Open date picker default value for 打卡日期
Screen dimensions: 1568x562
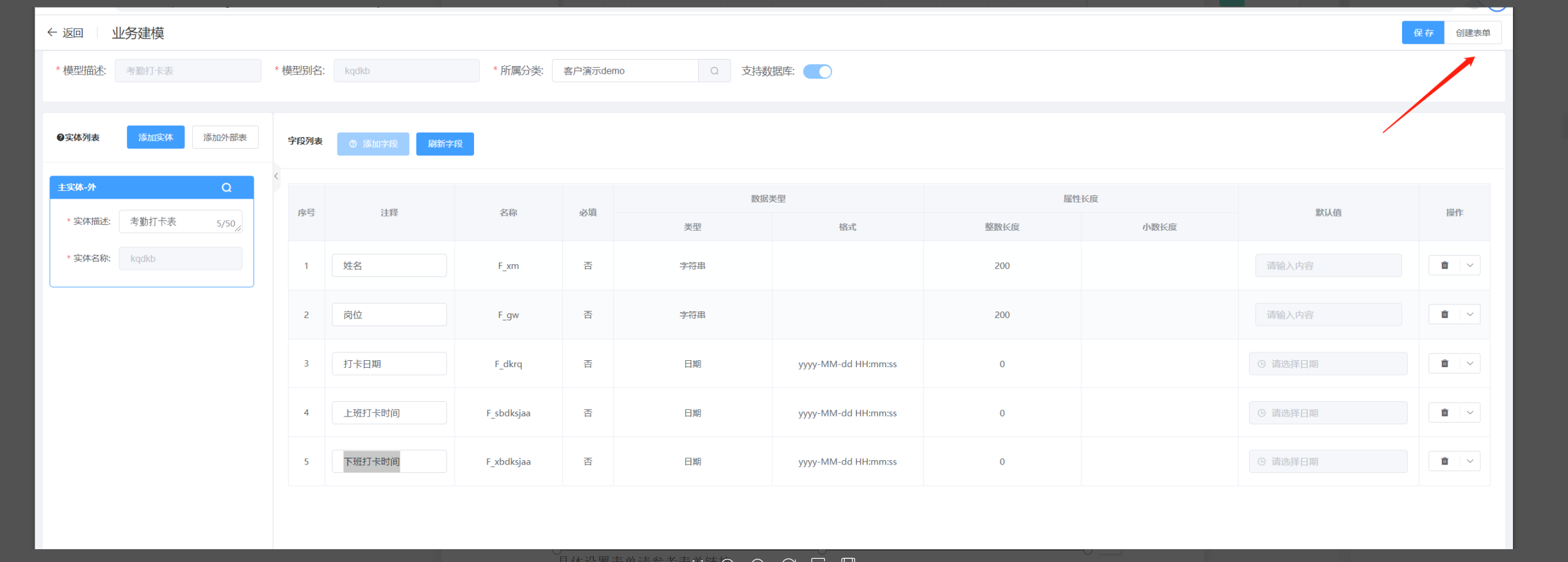tap(1328, 364)
